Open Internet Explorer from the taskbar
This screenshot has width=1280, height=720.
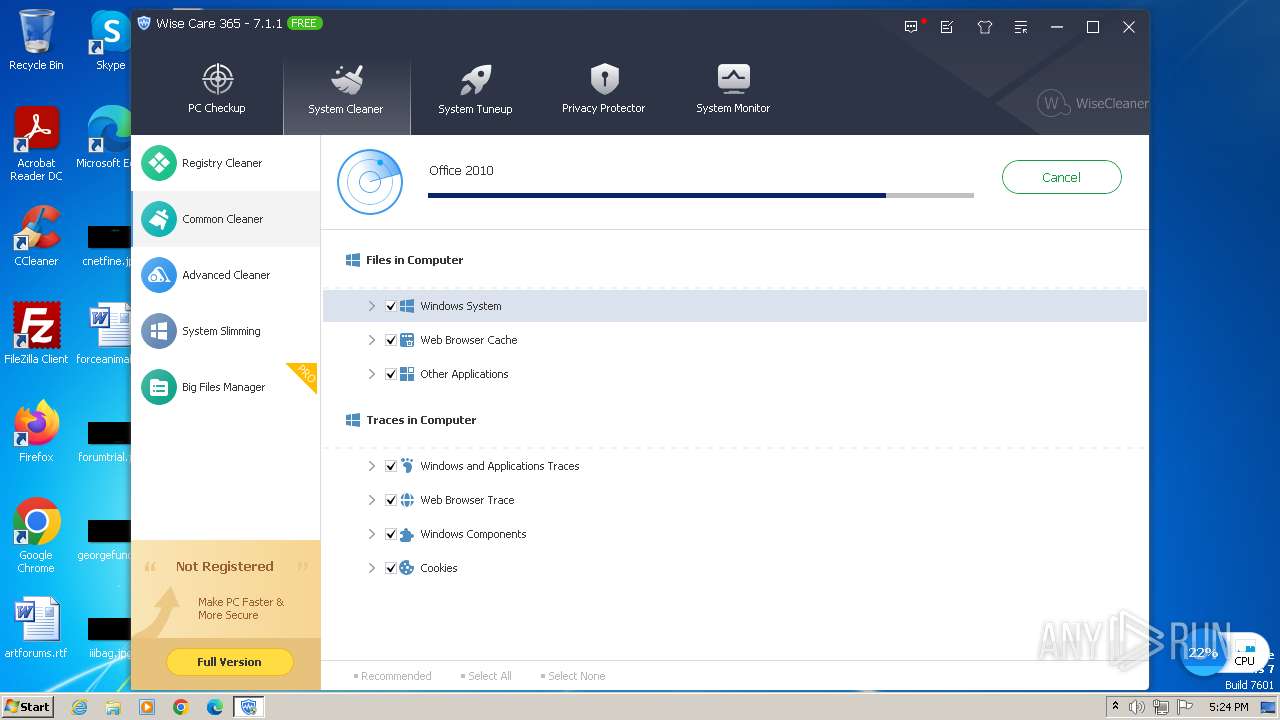79,707
